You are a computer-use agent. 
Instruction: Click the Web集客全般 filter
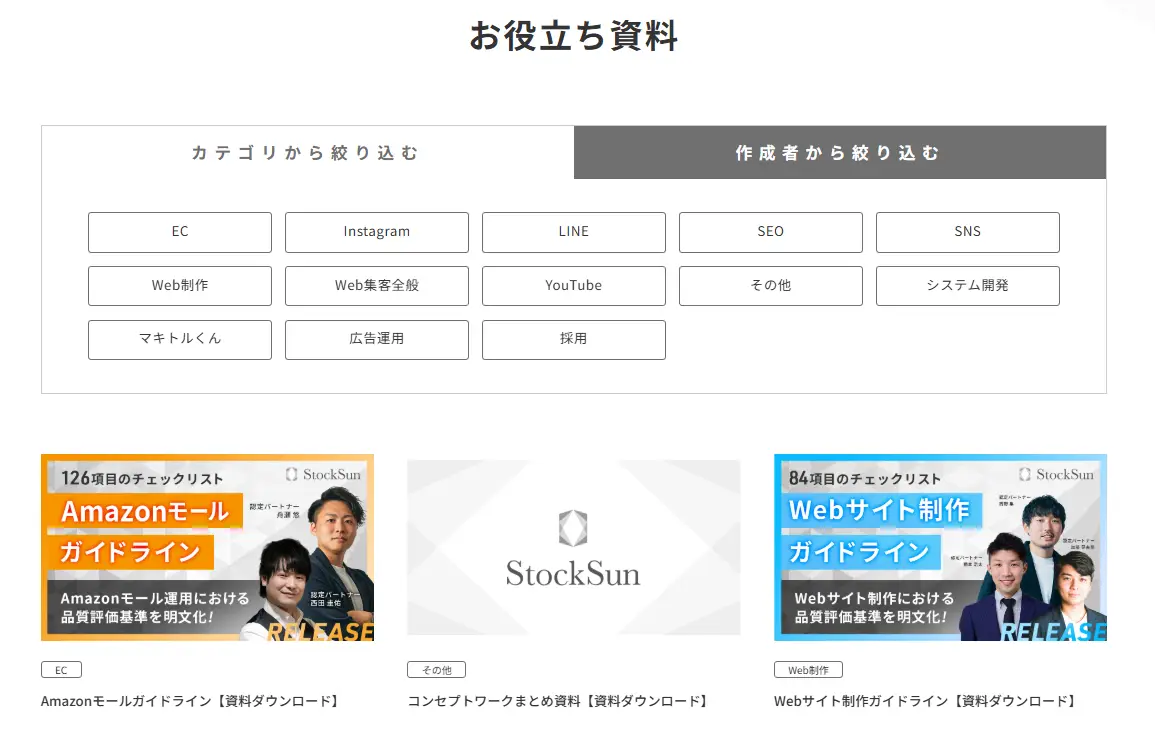click(x=376, y=285)
